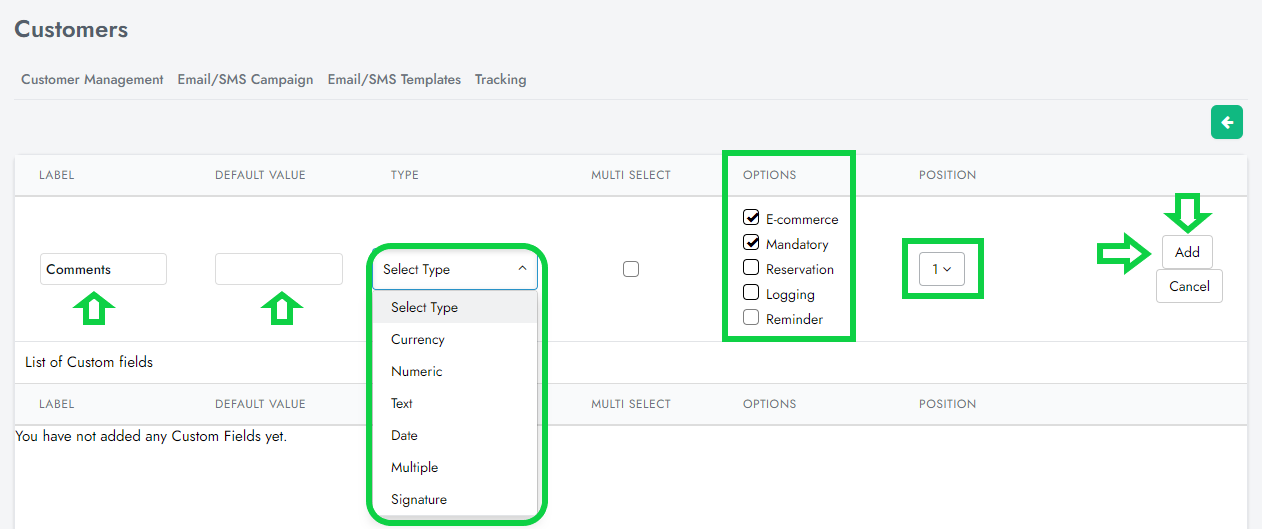Pick the Signature type option
1262x529 pixels.
pyautogui.click(x=419, y=499)
